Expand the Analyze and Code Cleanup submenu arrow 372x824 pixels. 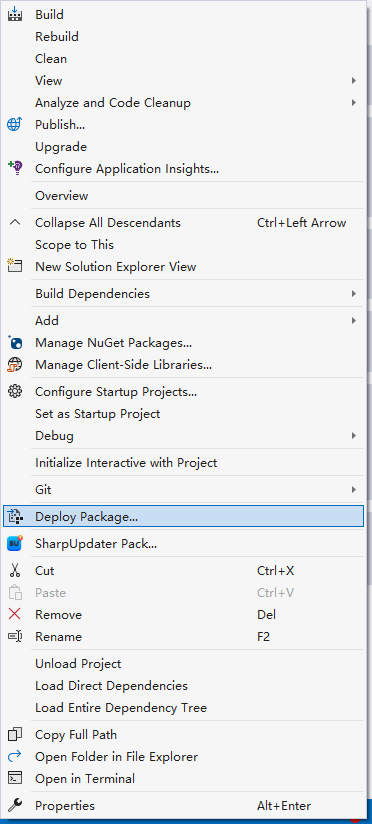354,103
